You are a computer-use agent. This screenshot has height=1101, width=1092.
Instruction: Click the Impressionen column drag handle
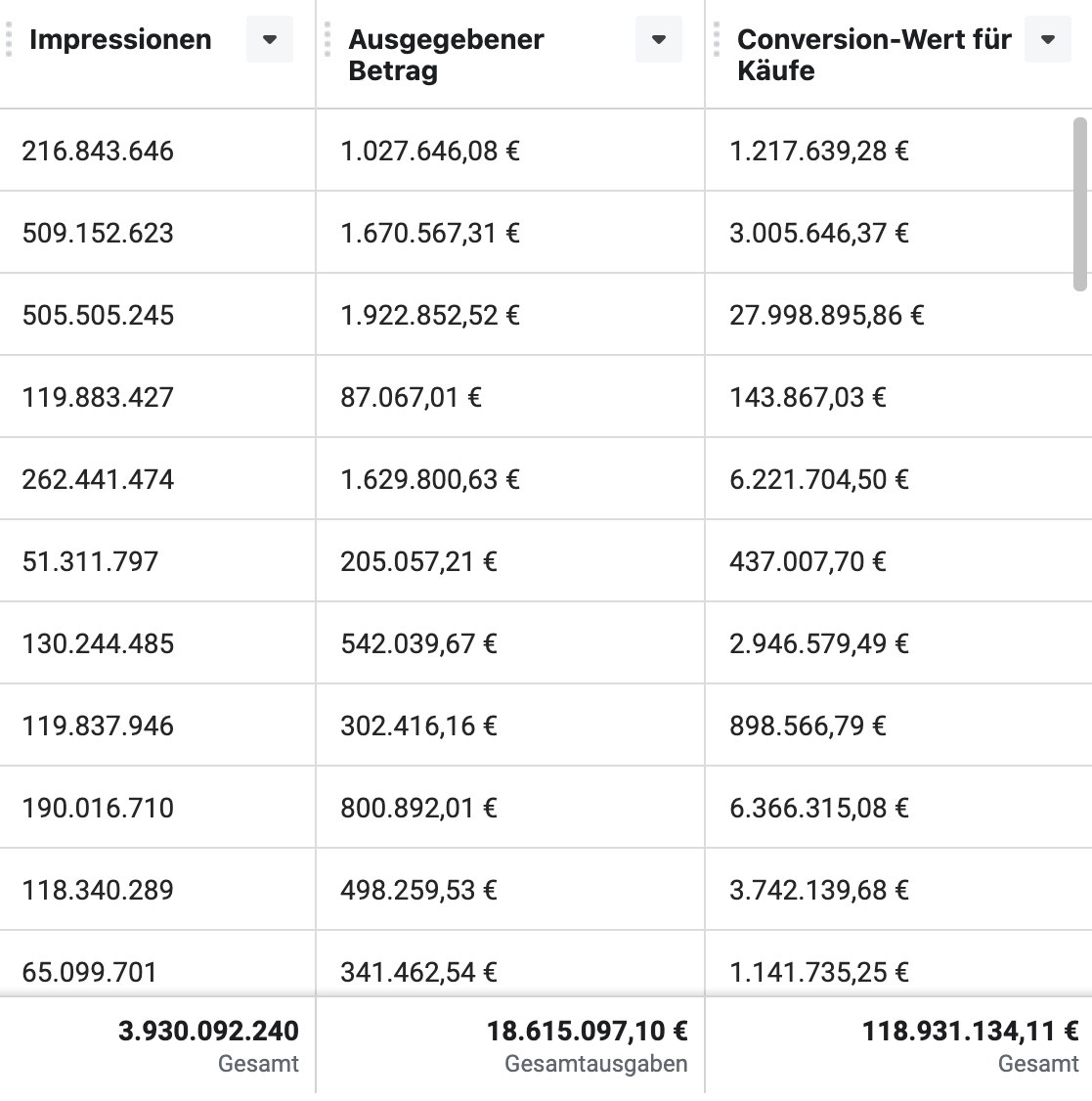tap(9, 40)
